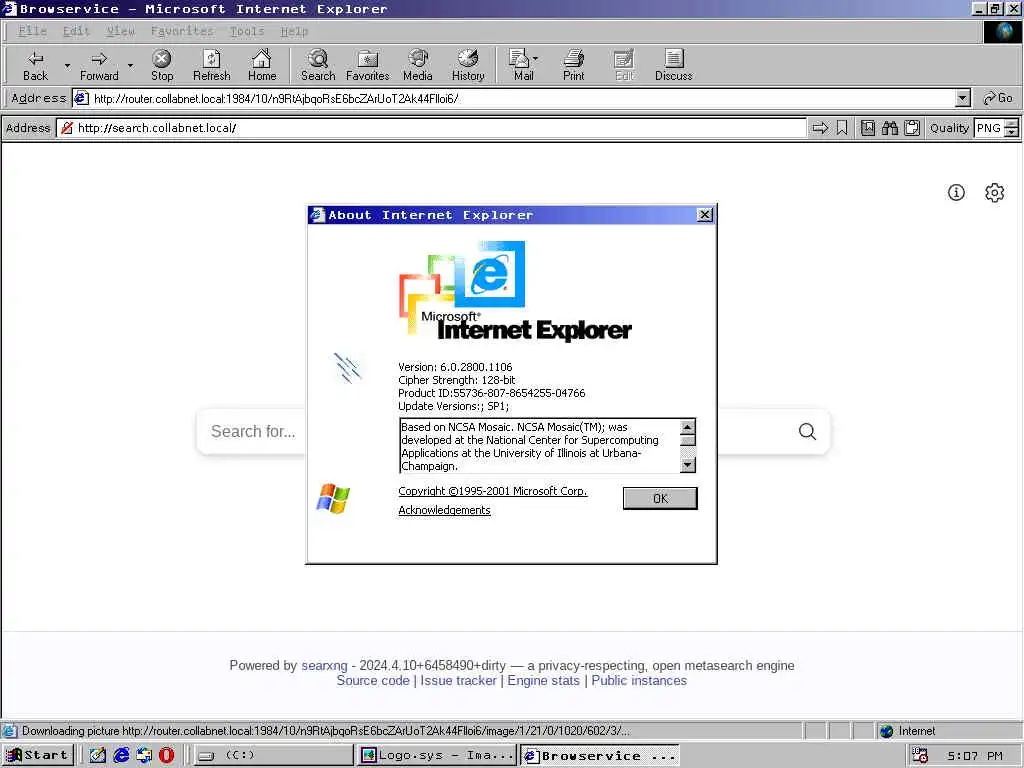Screen dimensions: 1024x768
Task: Click the Browservice bookmark ribbon icon
Action: point(842,128)
